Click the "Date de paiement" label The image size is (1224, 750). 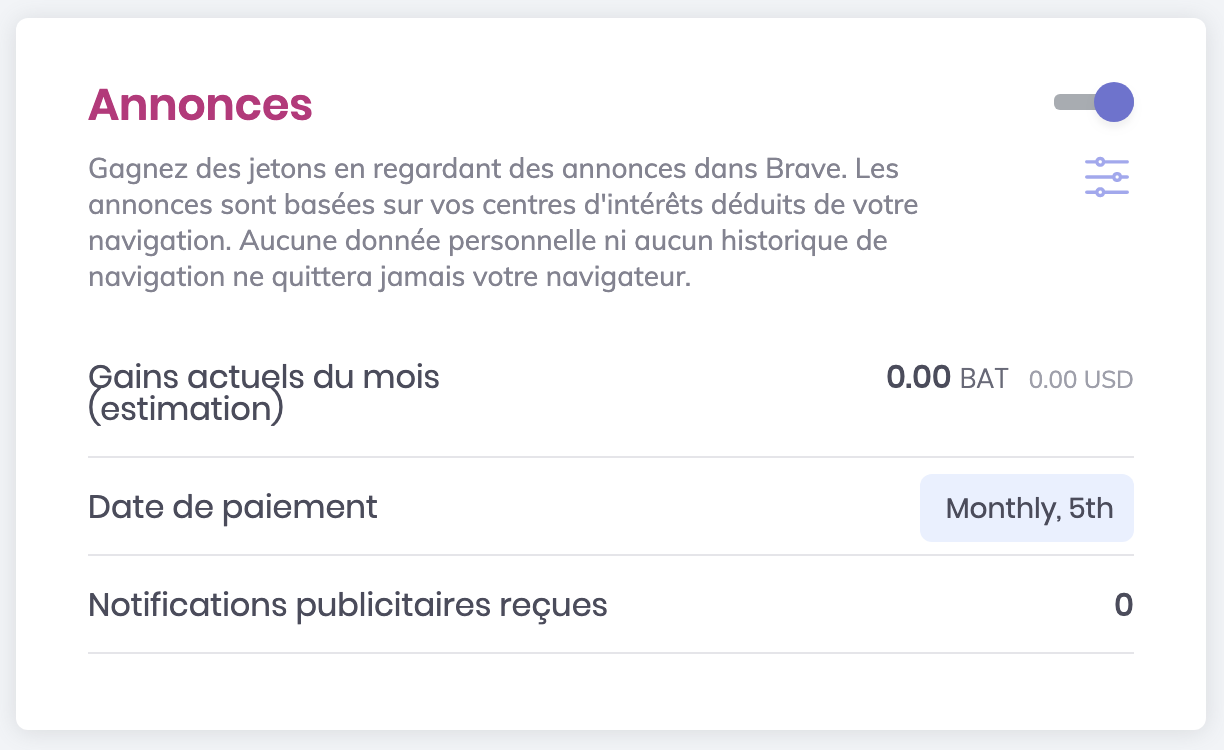click(233, 507)
